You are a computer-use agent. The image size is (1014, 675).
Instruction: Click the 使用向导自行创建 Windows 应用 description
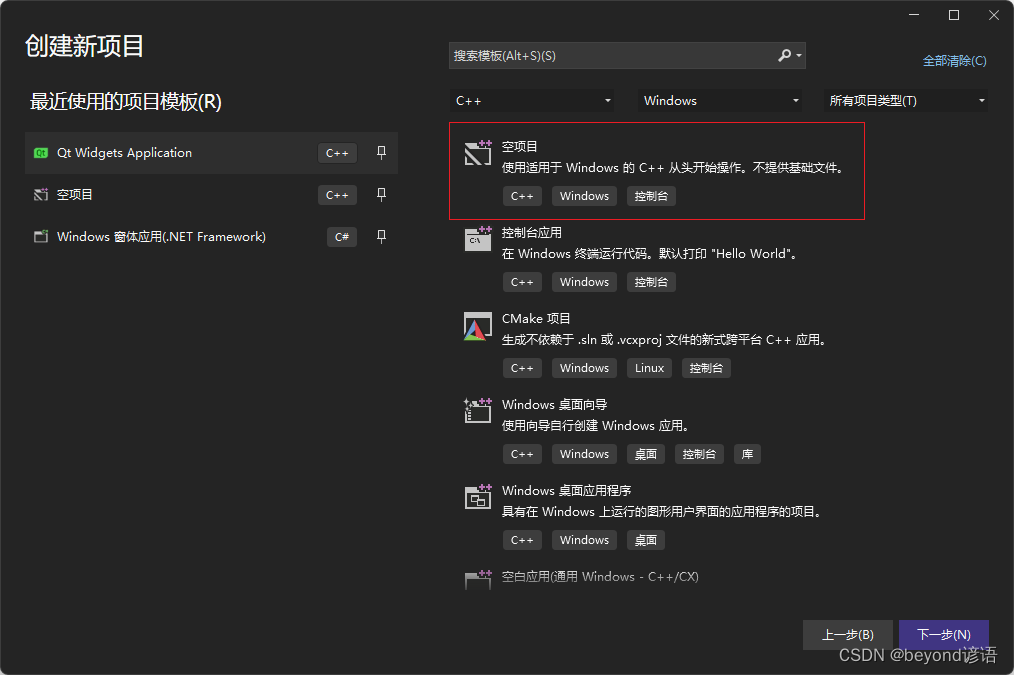[x=595, y=426]
